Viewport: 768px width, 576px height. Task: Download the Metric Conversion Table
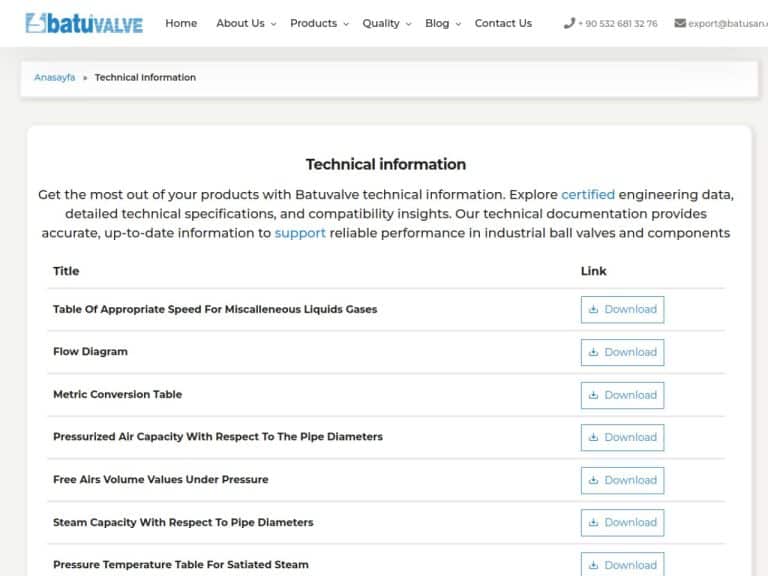[623, 395]
